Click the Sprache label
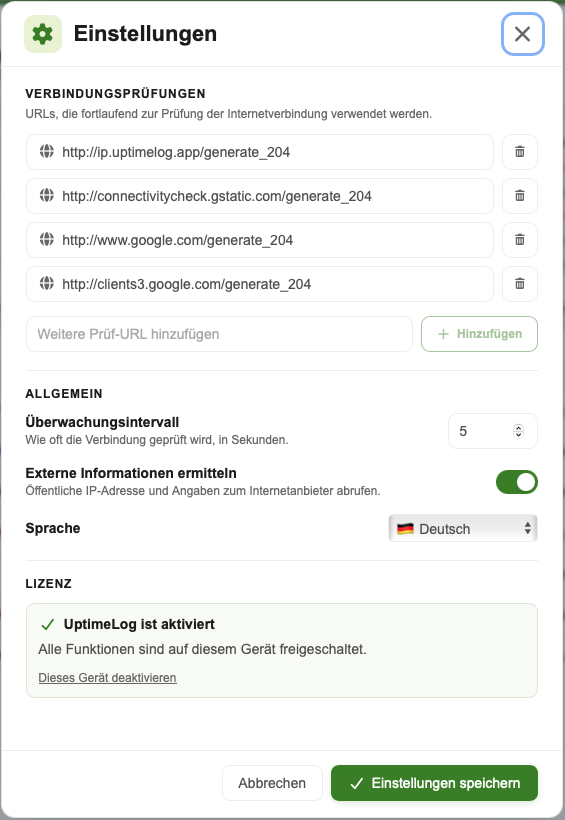 point(53,528)
